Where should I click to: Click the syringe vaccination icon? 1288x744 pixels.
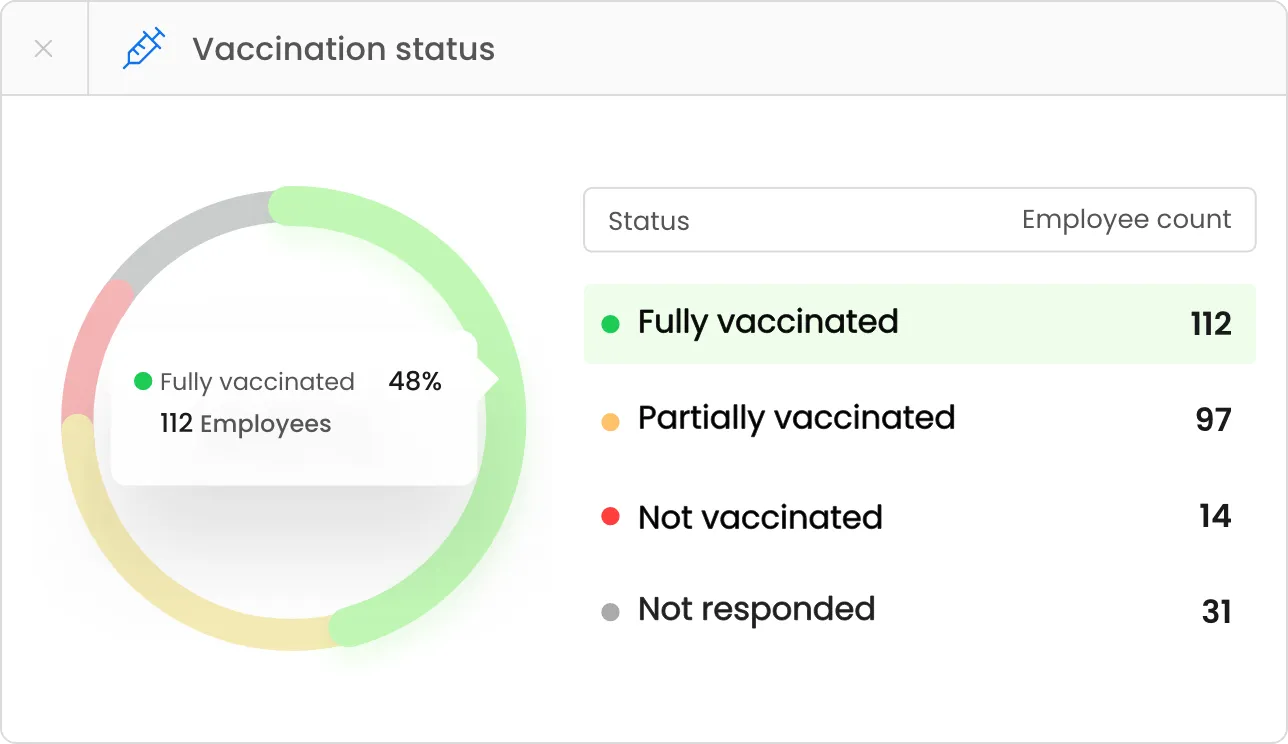click(x=143, y=49)
